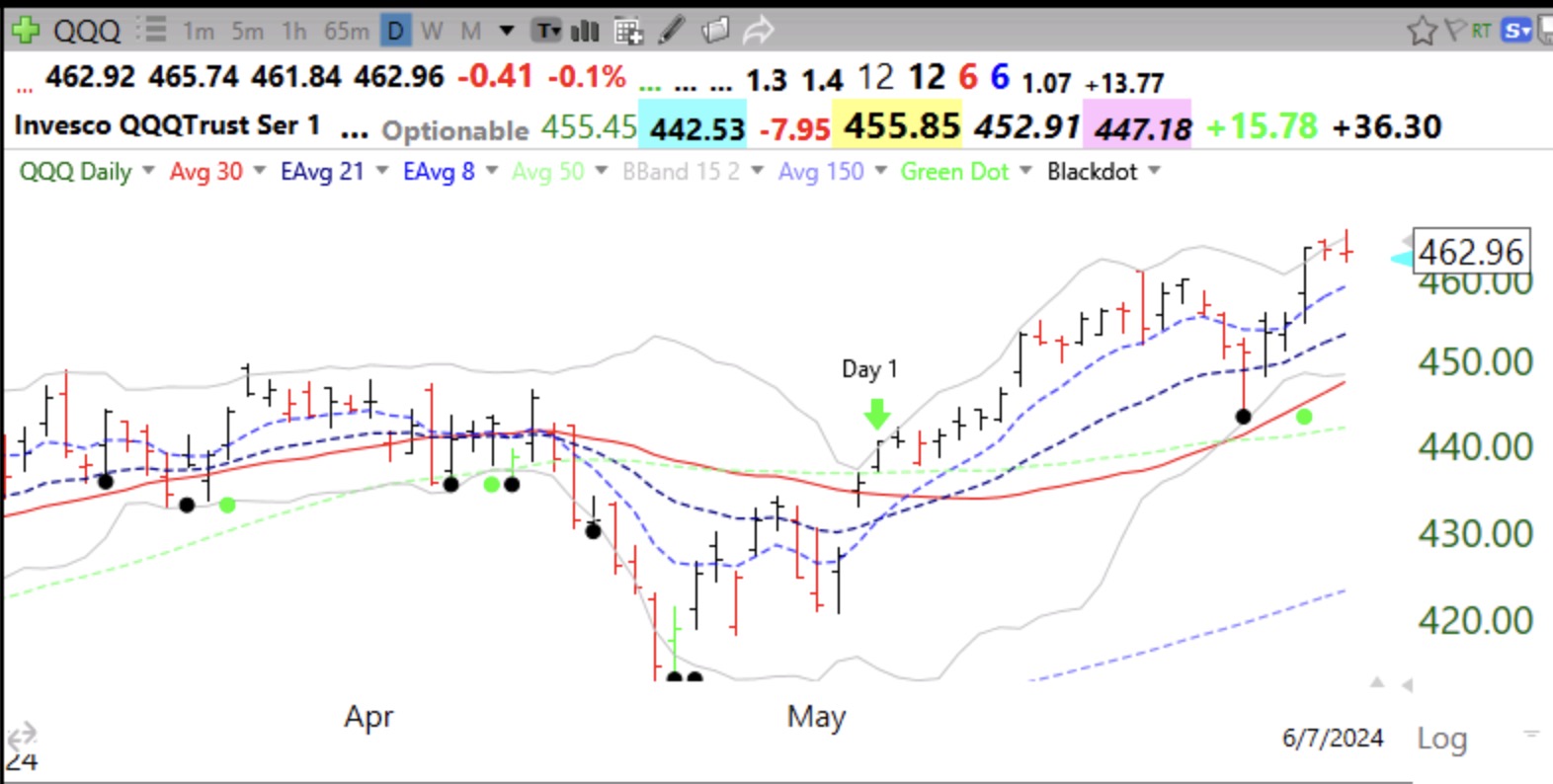Click the flag icon
1553x784 pixels.
pyautogui.click(x=1454, y=30)
